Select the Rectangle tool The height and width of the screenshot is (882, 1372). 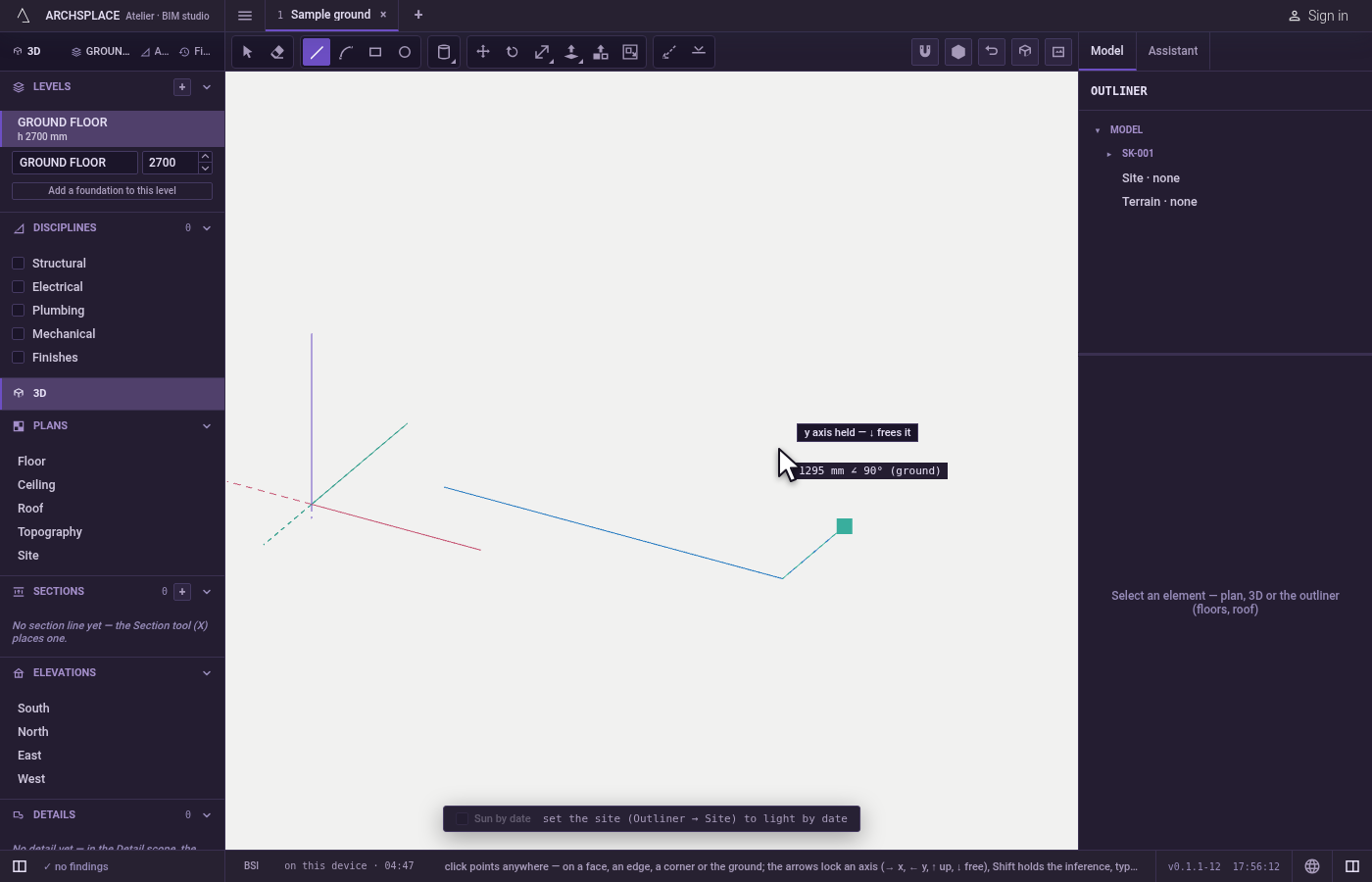(x=375, y=52)
